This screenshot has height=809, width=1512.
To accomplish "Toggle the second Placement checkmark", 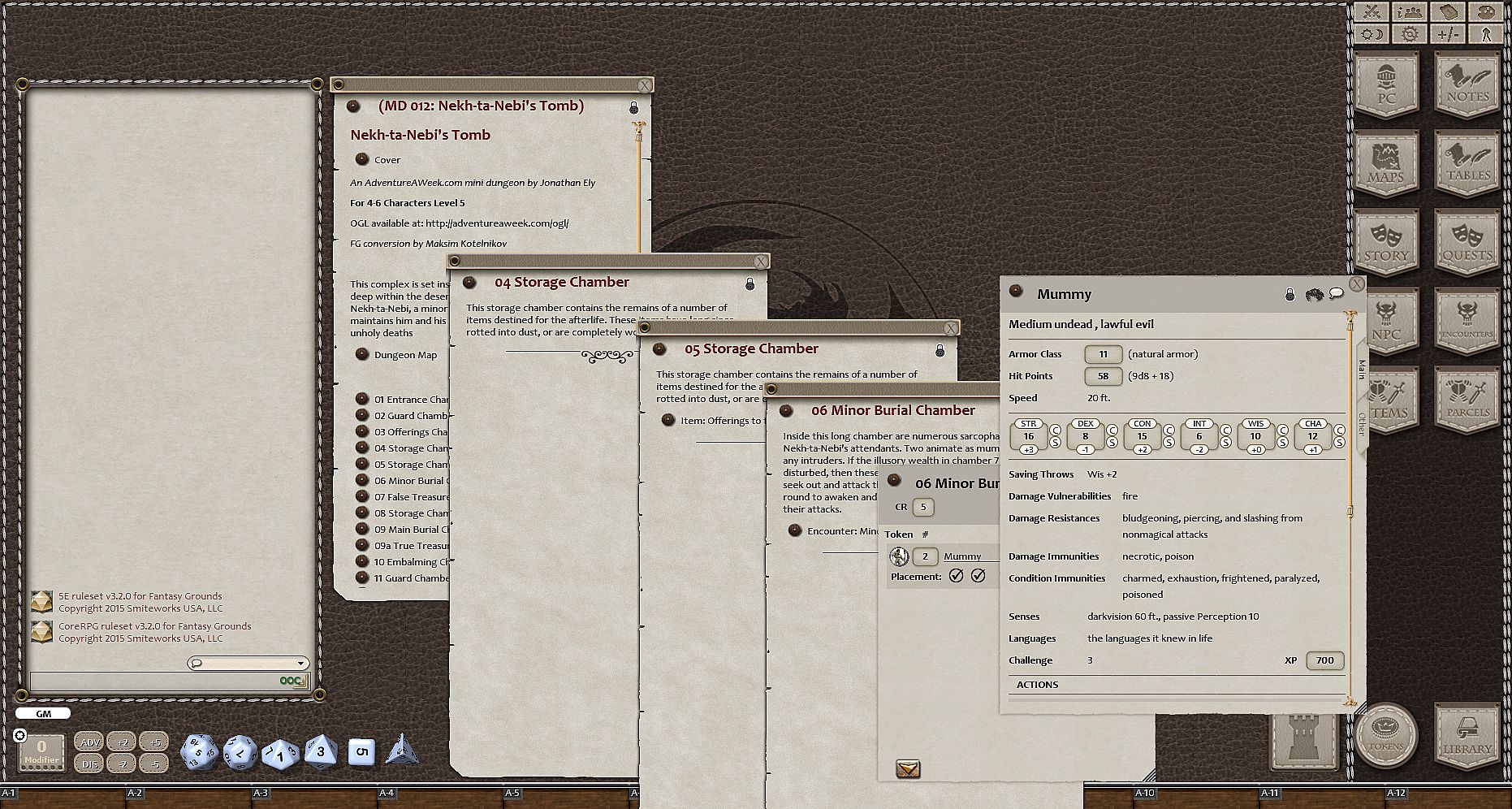I will coord(978,576).
